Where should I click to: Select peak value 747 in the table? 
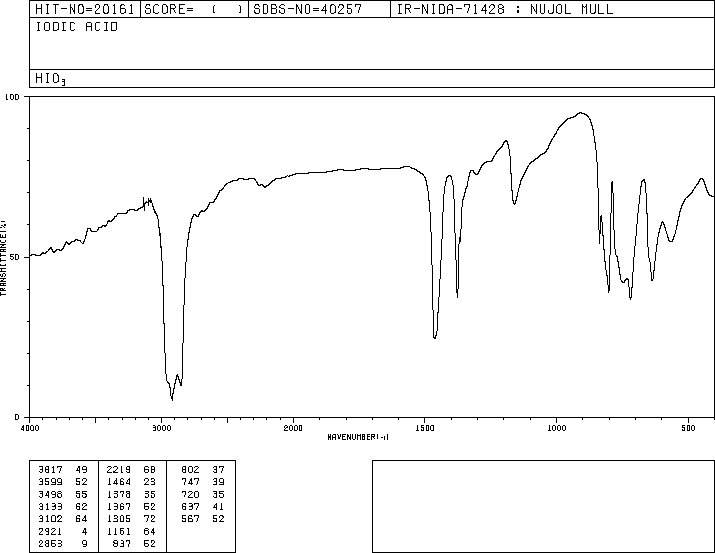[x=190, y=482]
